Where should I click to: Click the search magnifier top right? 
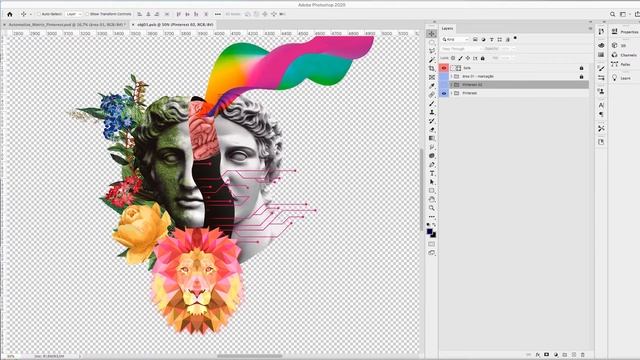pos(613,14)
